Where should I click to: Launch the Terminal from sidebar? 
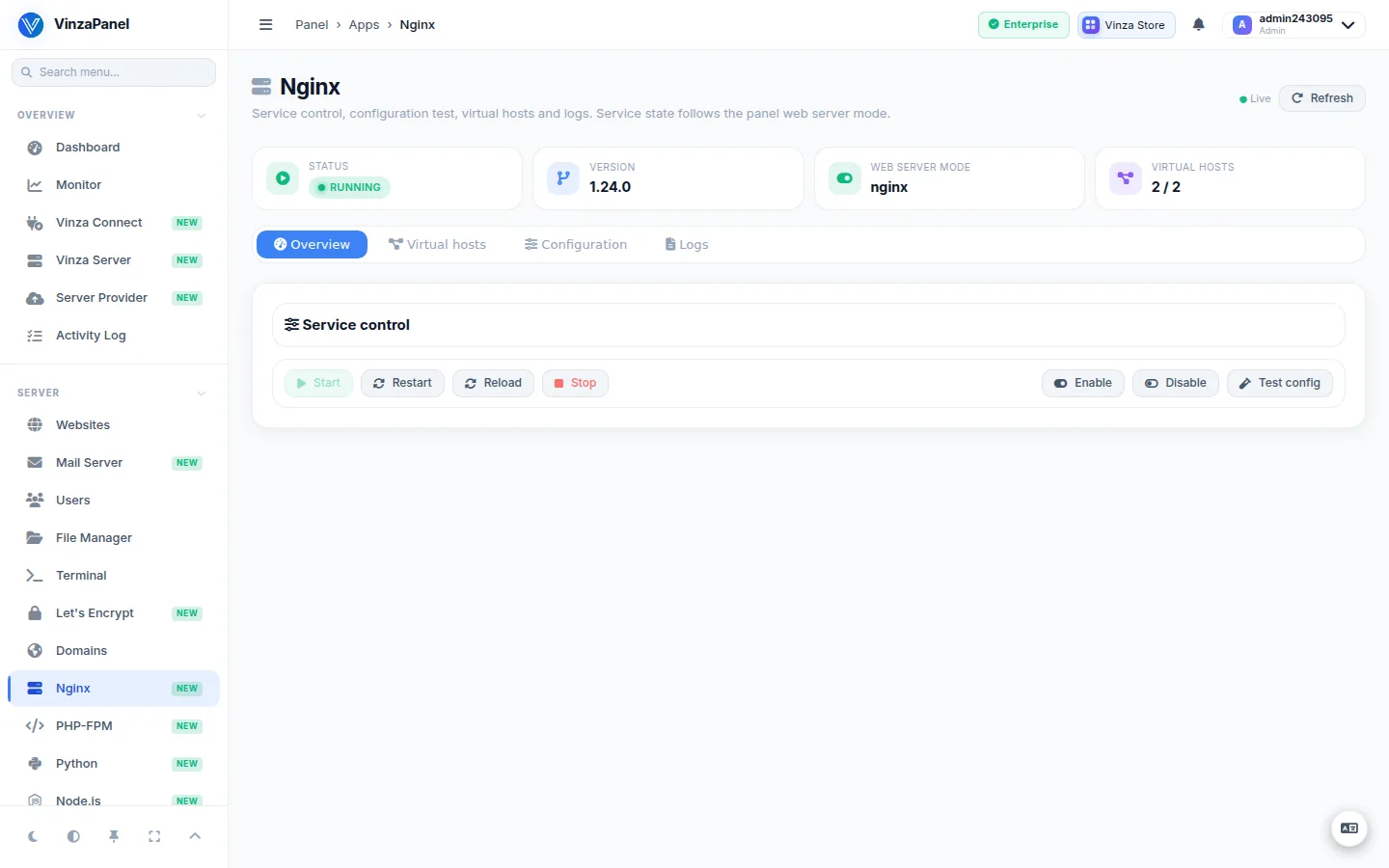coord(114,576)
